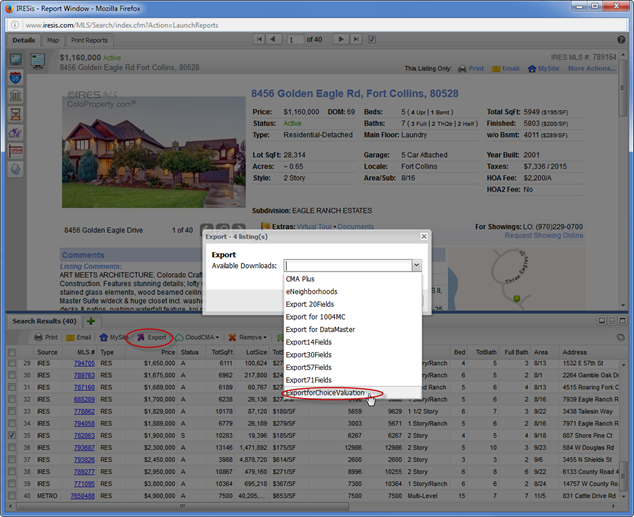Click the listing number input field
The image size is (634, 517).
point(295,40)
